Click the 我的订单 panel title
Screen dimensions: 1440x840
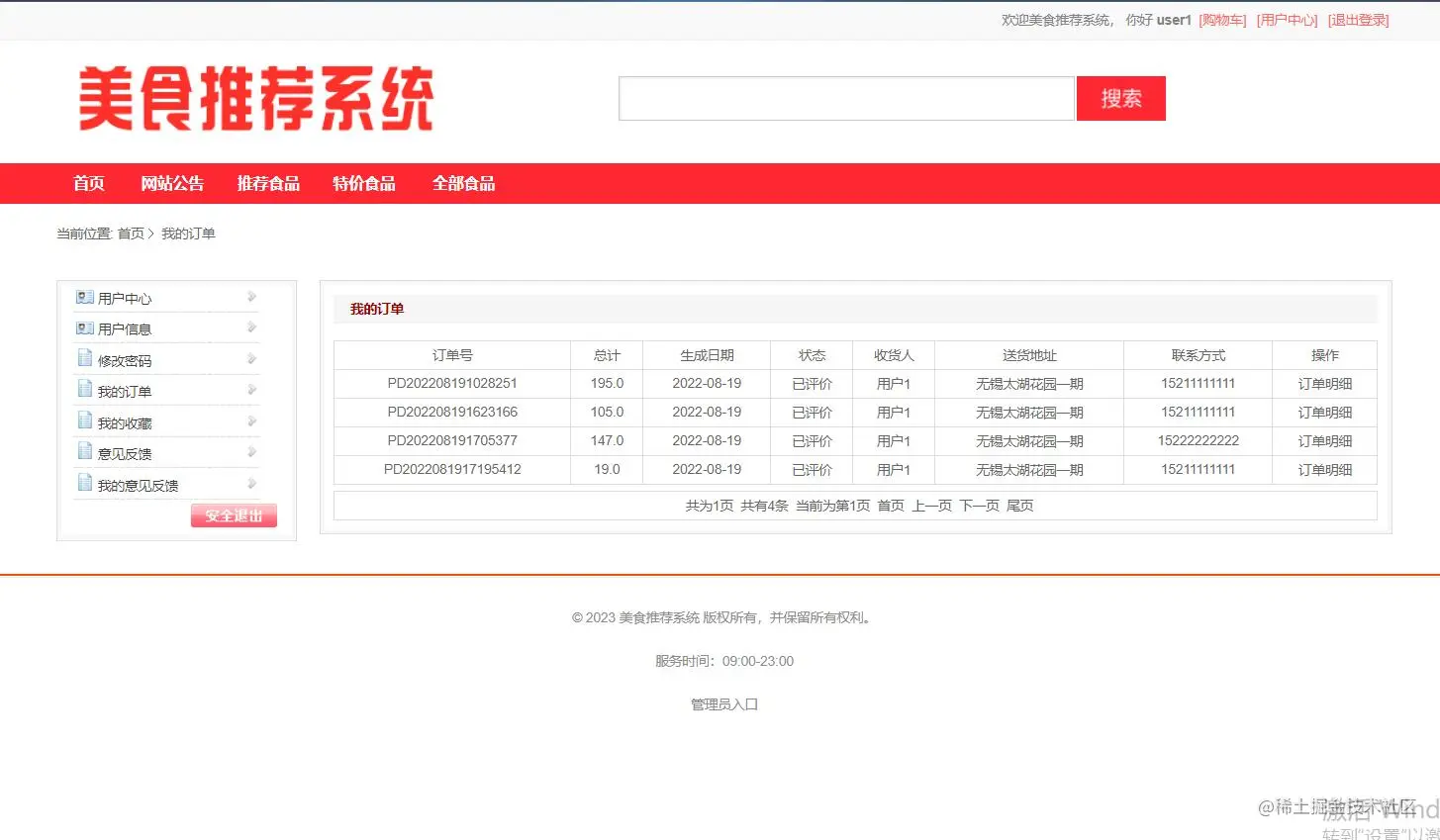coord(377,309)
